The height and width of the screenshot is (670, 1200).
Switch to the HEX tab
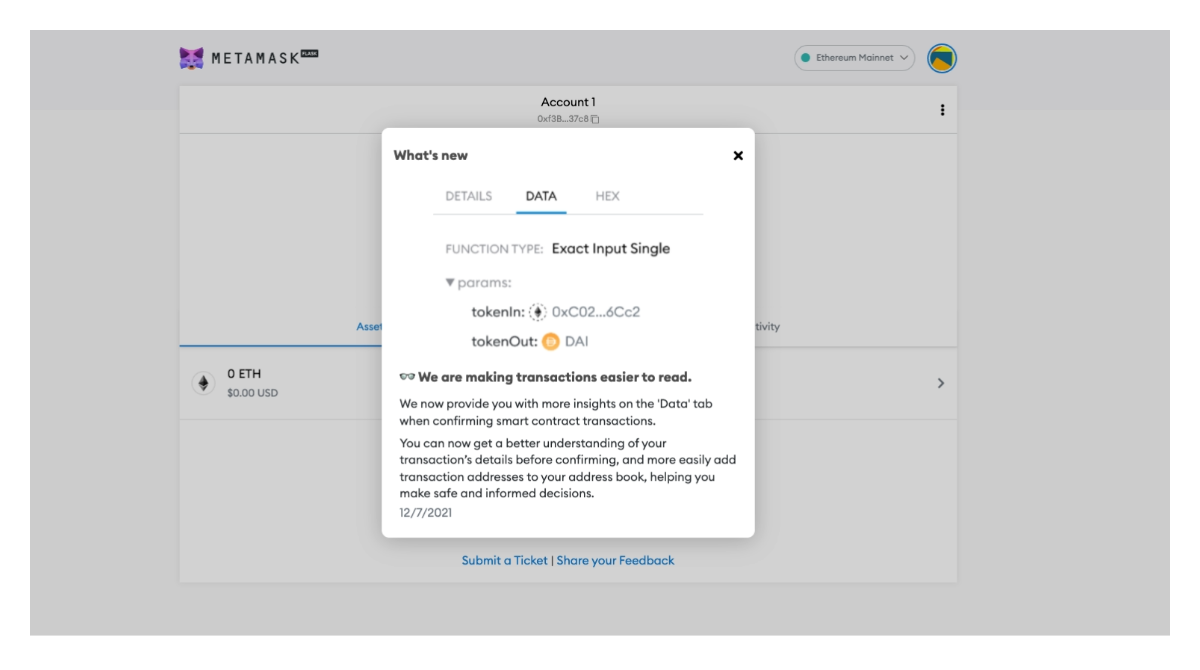click(x=607, y=196)
